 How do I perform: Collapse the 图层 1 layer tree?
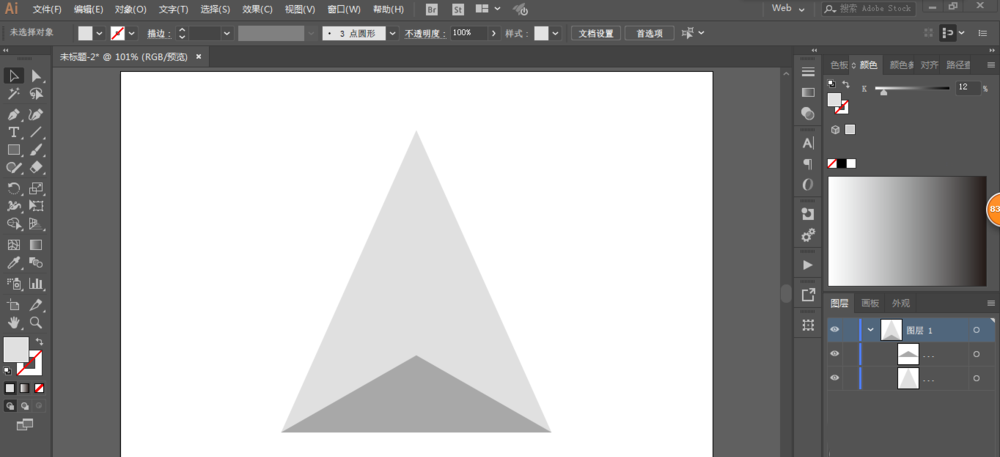coord(870,330)
